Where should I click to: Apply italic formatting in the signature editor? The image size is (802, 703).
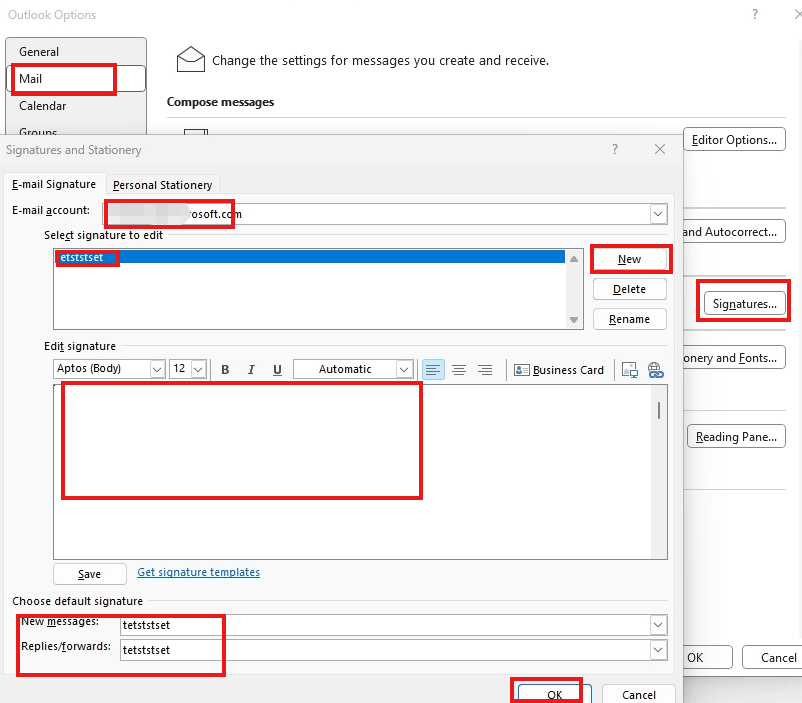pos(251,369)
